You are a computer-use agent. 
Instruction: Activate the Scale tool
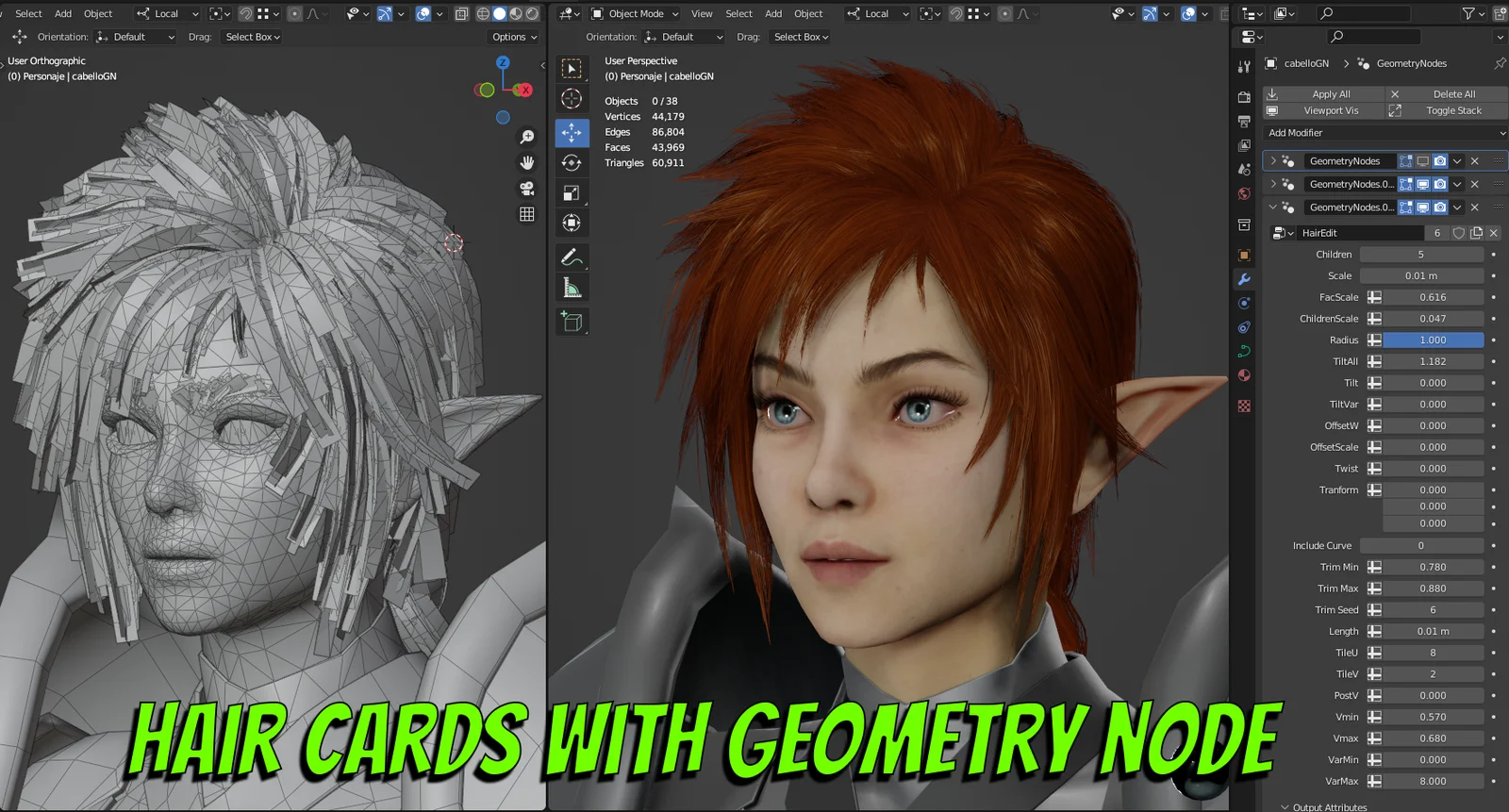click(x=572, y=193)
